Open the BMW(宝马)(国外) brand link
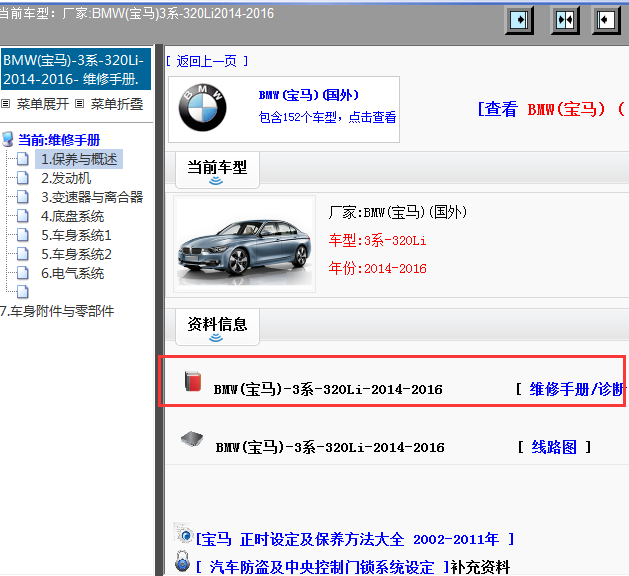 tap(309, 95)
